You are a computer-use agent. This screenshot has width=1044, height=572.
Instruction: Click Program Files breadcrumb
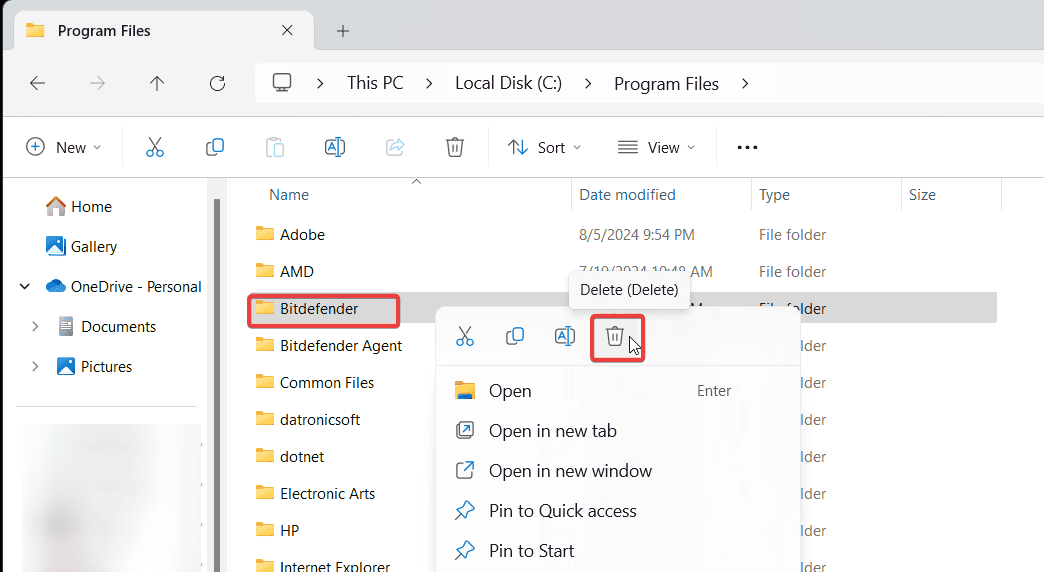(x=666, y=84)
